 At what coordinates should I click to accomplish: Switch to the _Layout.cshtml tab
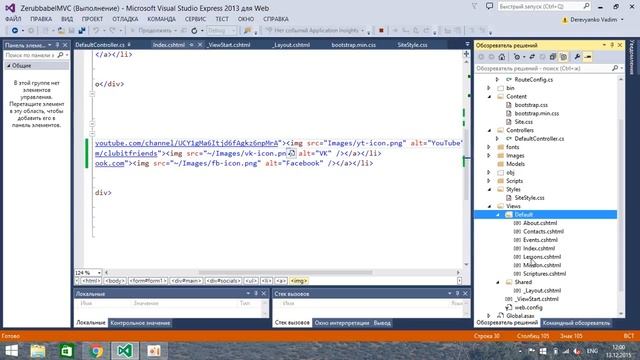tap(291, 45)
